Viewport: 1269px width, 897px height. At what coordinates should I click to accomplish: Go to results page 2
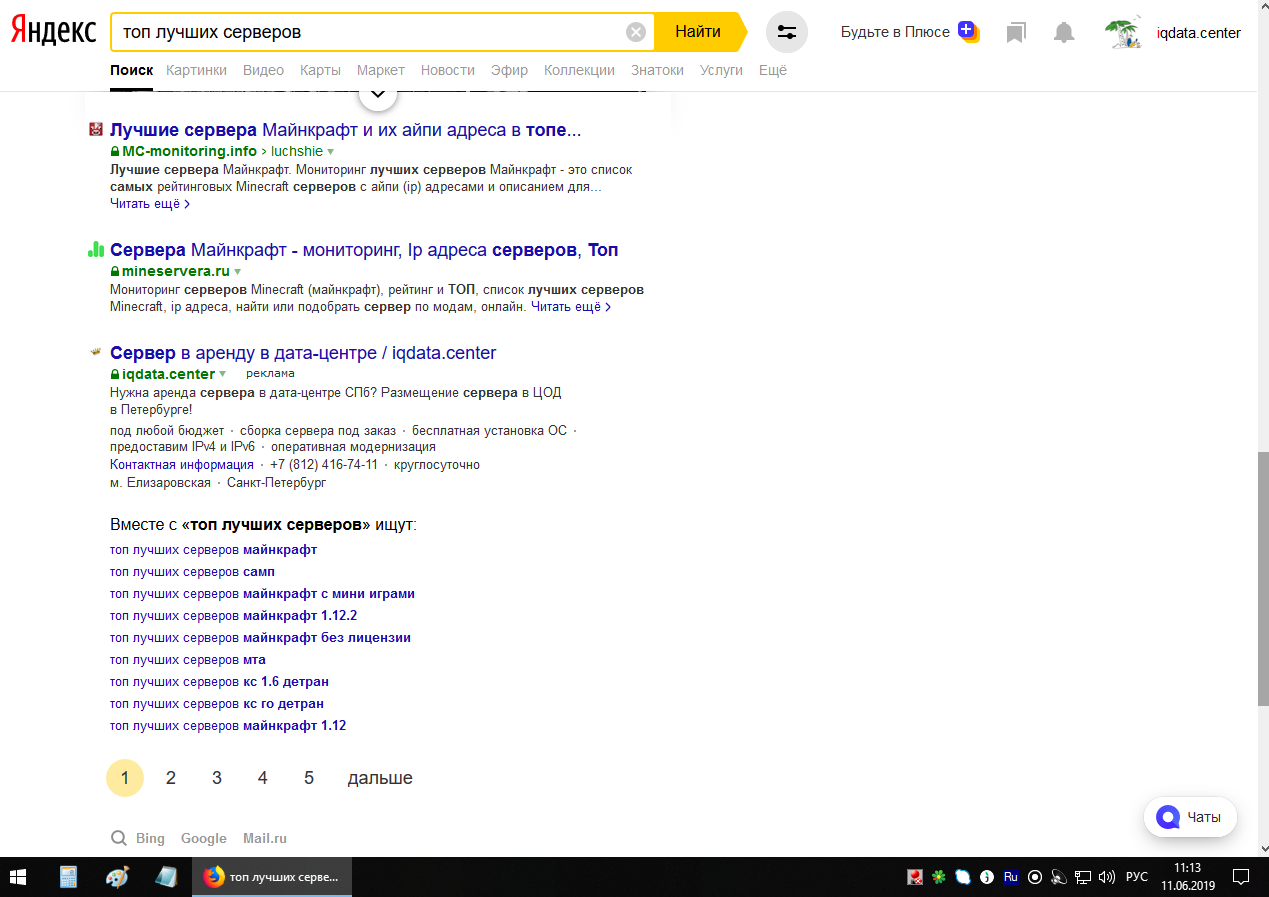tap(171, 778)
